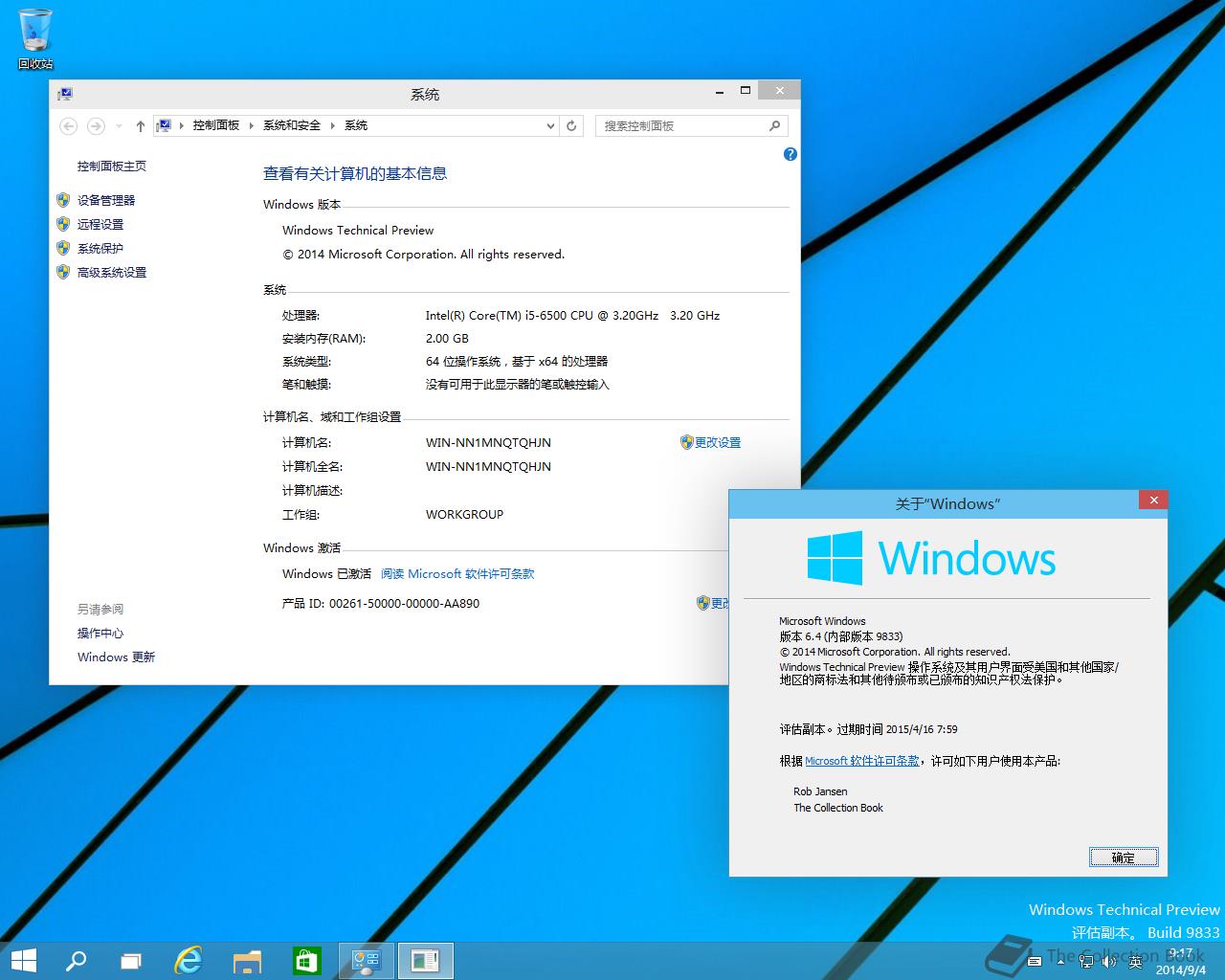This screenshot has height=980, width=1225.
Task: Open the Recycle Bin desktop icon
Action: tap(35, 38)
